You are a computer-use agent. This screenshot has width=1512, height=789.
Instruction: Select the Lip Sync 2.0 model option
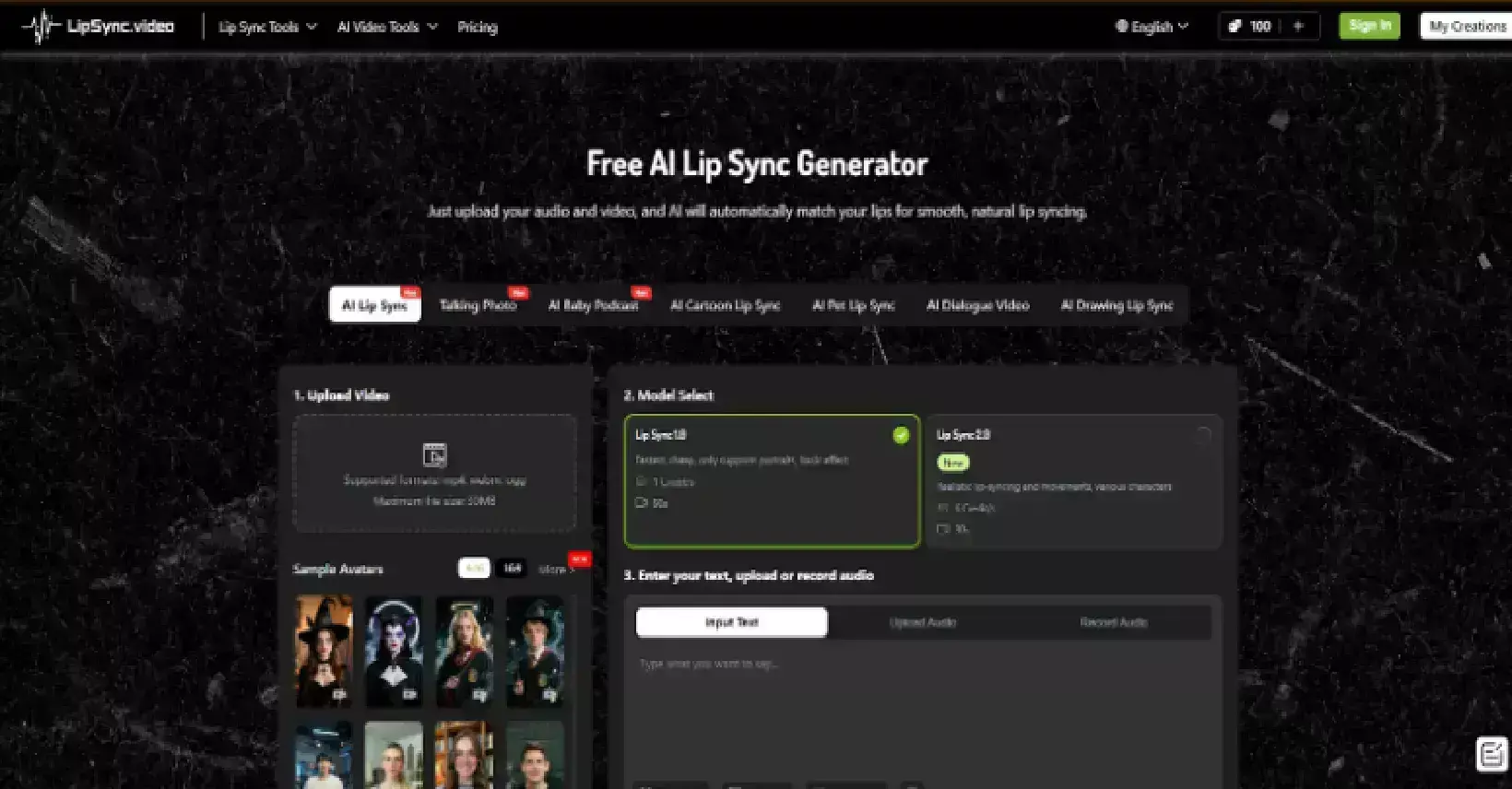(1074, 481)
